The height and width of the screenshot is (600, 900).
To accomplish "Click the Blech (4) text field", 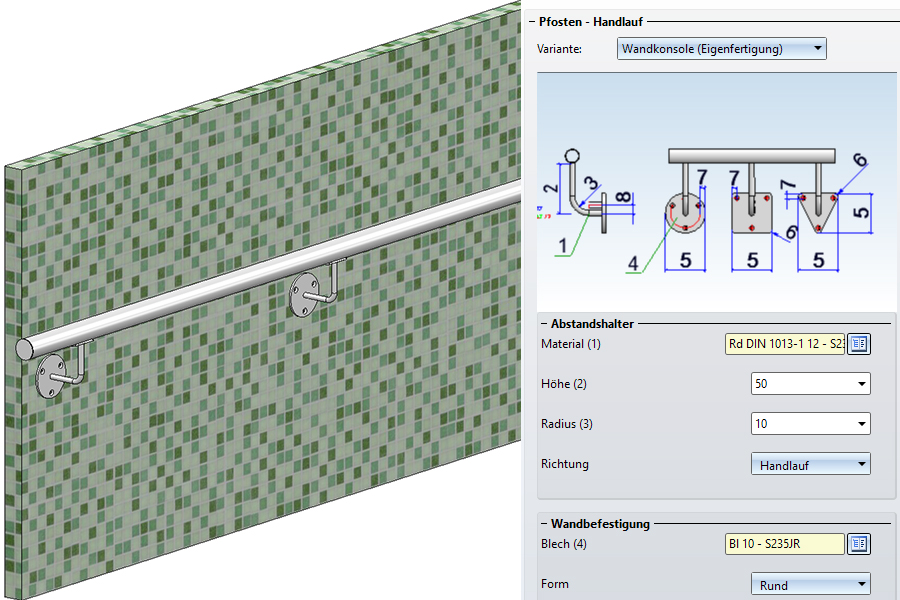I will tap(785, 544).
